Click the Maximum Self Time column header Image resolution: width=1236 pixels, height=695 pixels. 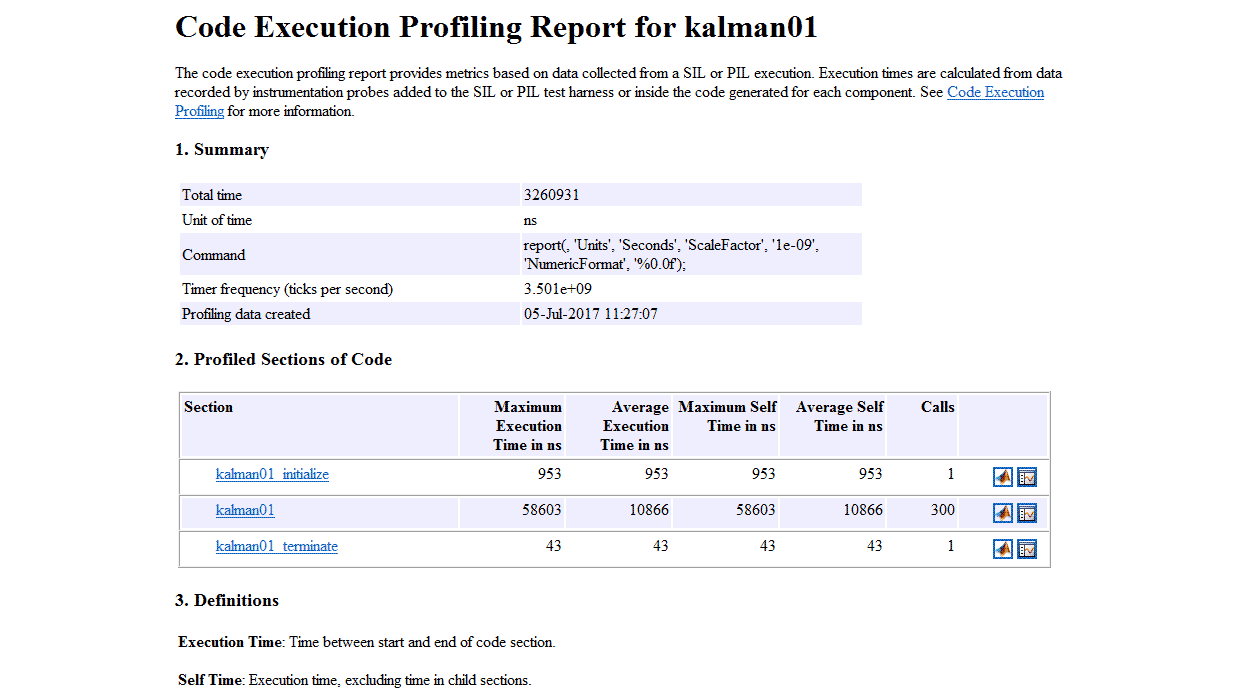(727, 416)
